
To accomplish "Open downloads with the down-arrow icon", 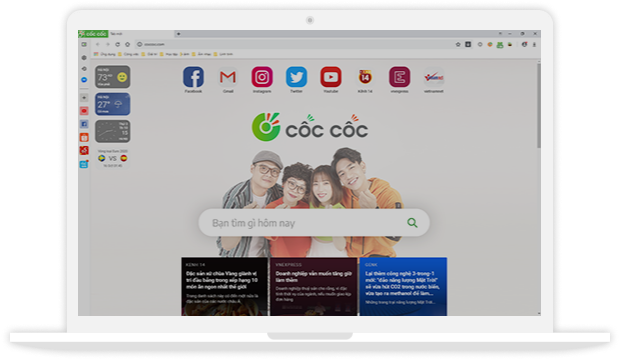I will [x=534, y=45].
